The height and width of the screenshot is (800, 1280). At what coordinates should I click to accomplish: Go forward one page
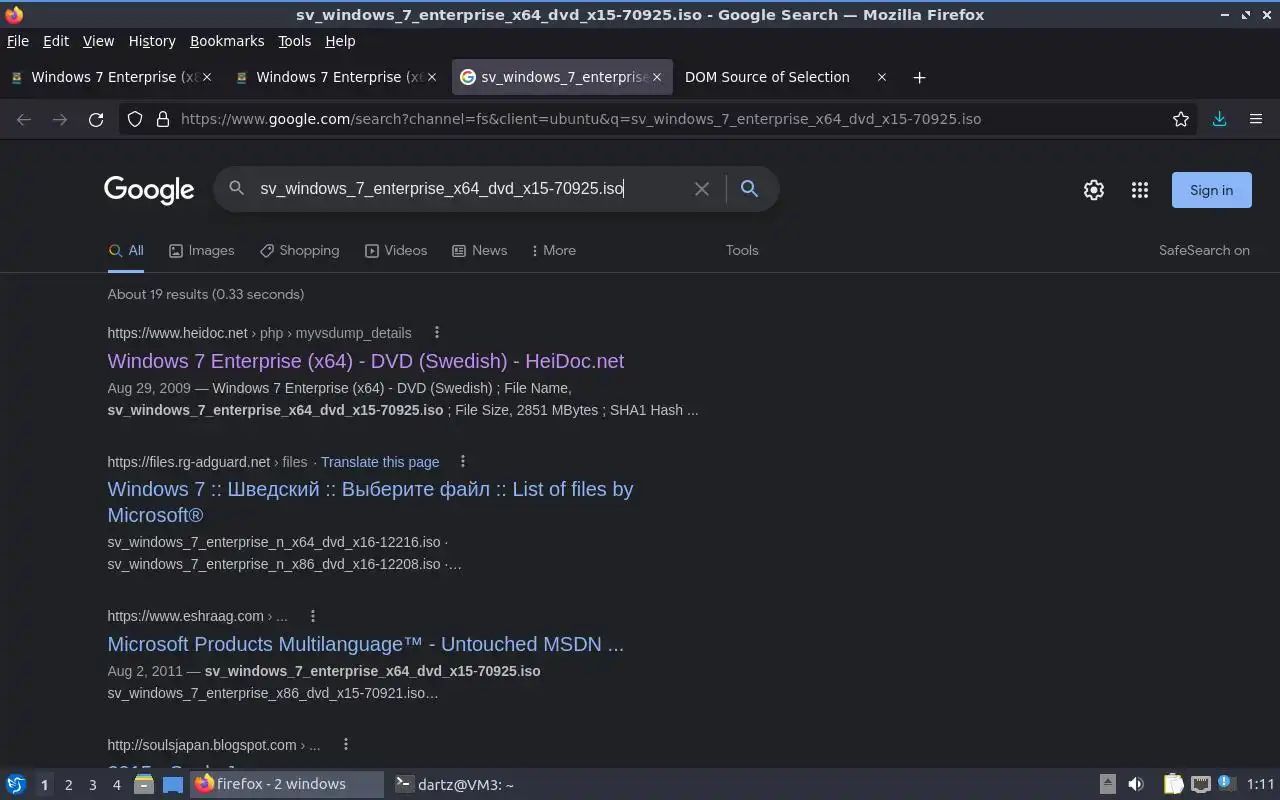click(x=60, y=119)
